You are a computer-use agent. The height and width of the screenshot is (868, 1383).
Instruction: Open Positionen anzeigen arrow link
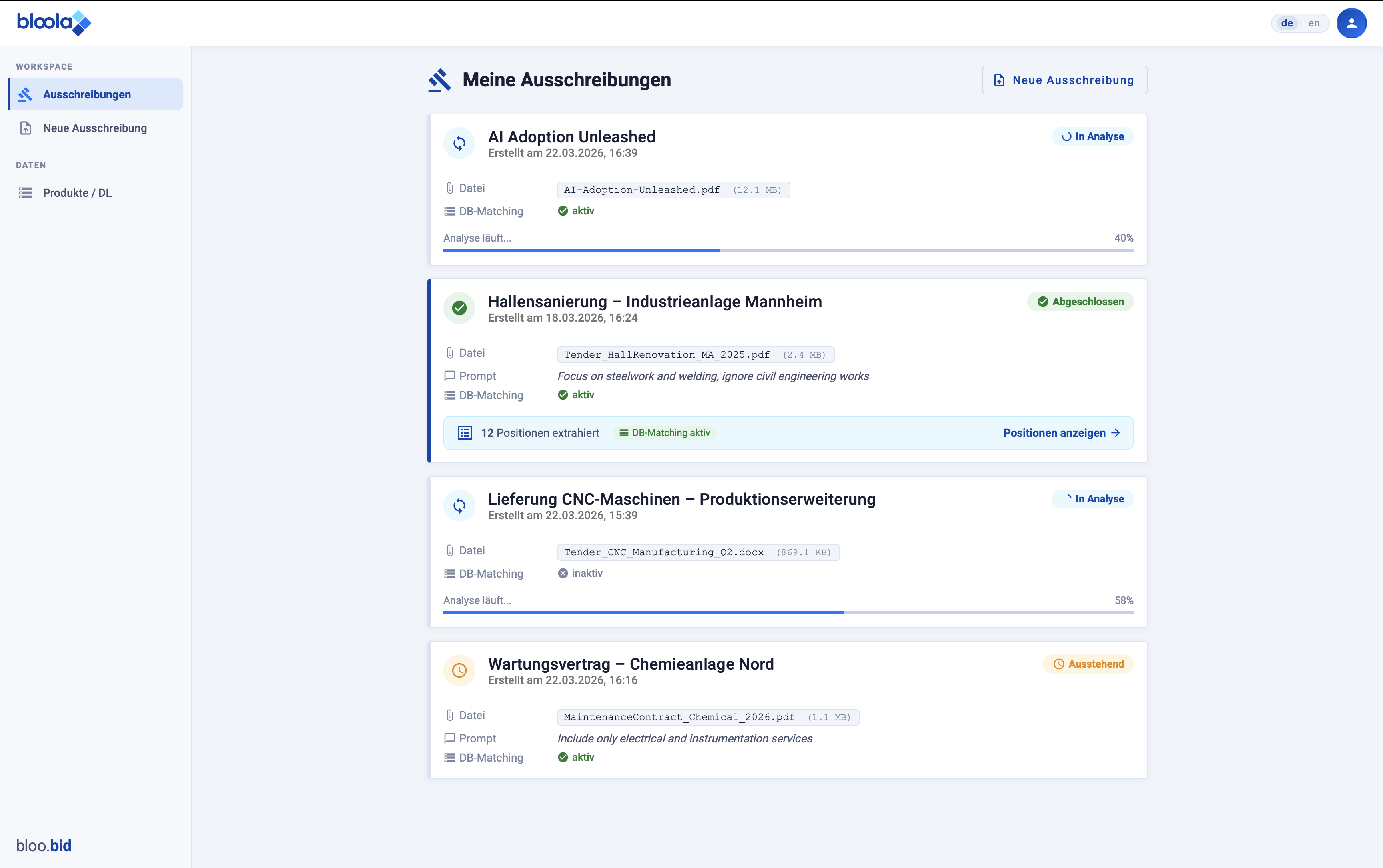tap(1061, 433)
